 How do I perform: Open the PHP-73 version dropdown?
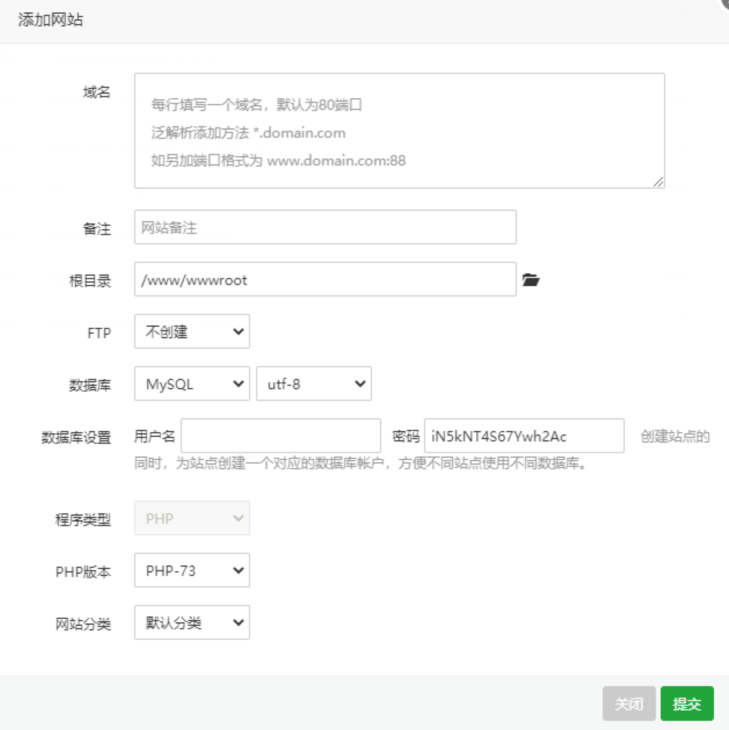[x=192, y=570]
